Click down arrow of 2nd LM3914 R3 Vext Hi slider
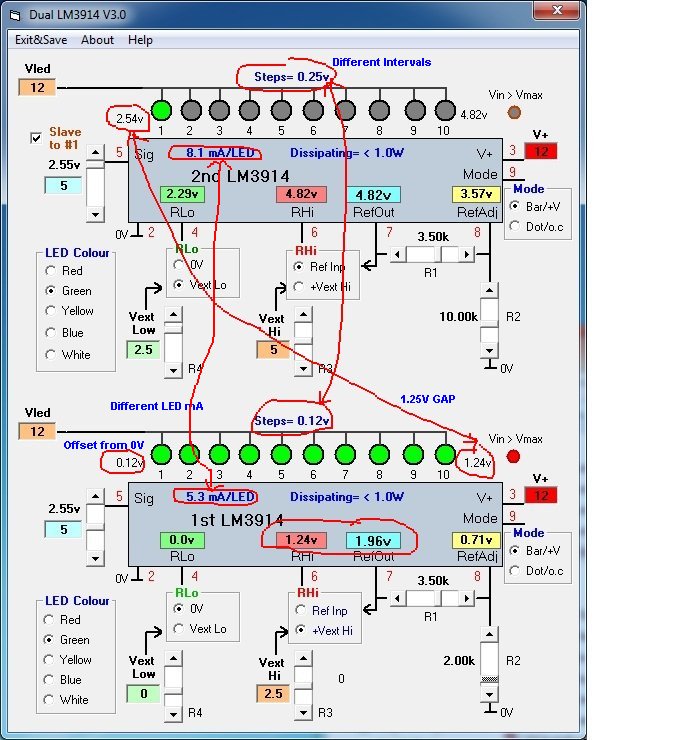This screenshot has width=676, height=740. point(303,369)
